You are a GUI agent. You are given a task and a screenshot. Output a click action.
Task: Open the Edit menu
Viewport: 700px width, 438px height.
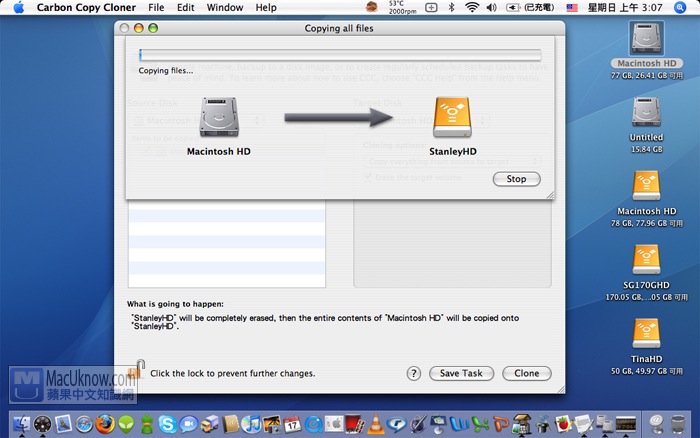(185, 8)
